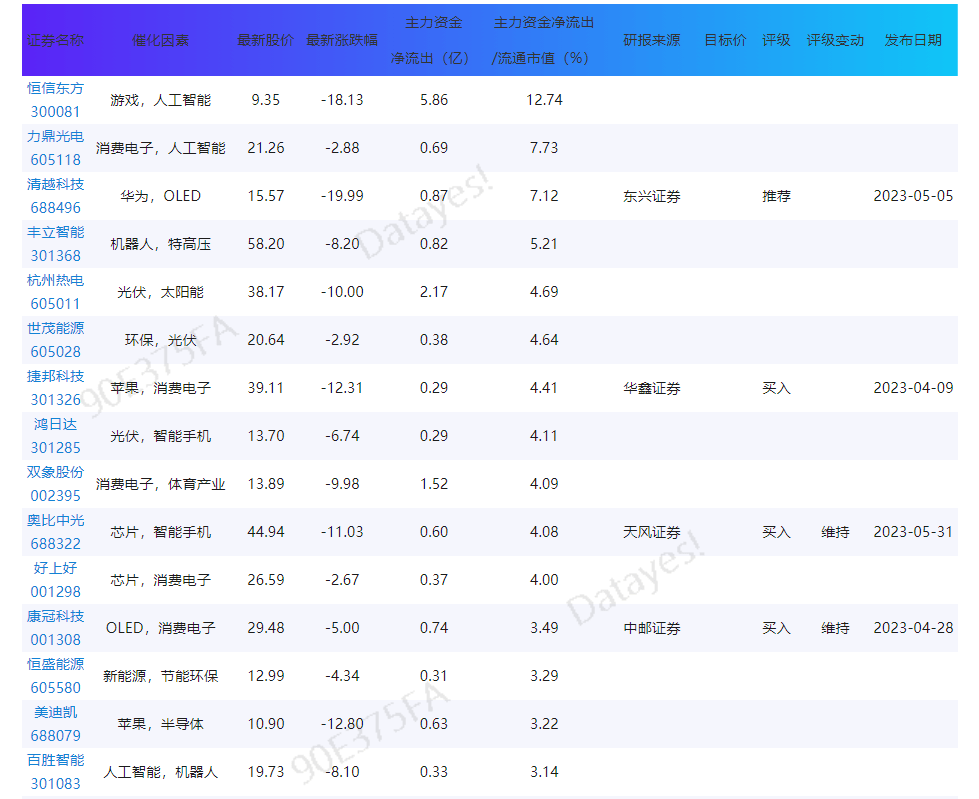Viewport: 979px width, 799px height.
Task: Select the 华为,OLED catalyst cell
Action: pos(160,197)
